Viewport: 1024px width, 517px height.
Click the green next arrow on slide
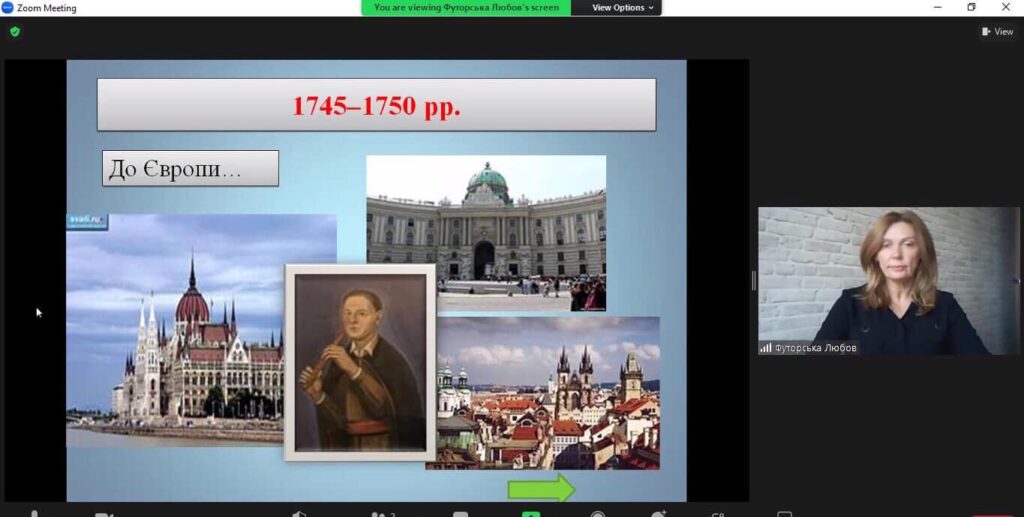click(541, 488)
